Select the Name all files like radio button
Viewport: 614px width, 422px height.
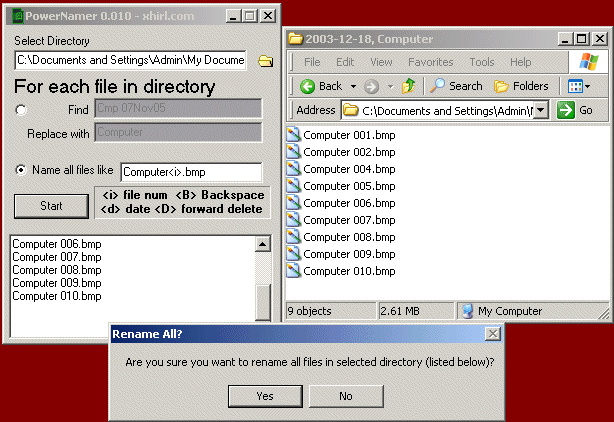pos(22,170)
